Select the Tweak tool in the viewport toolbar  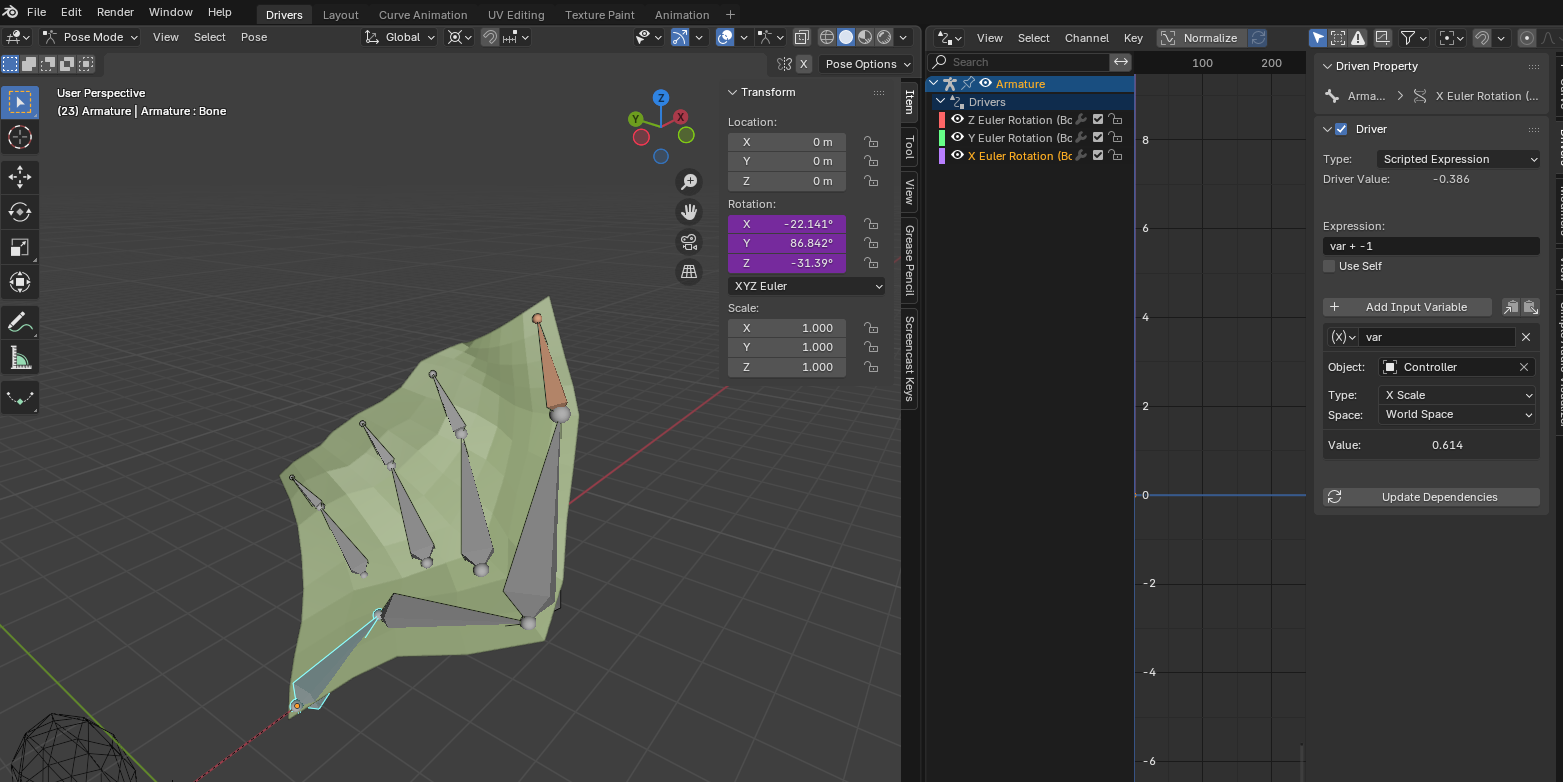pos(20,101)
